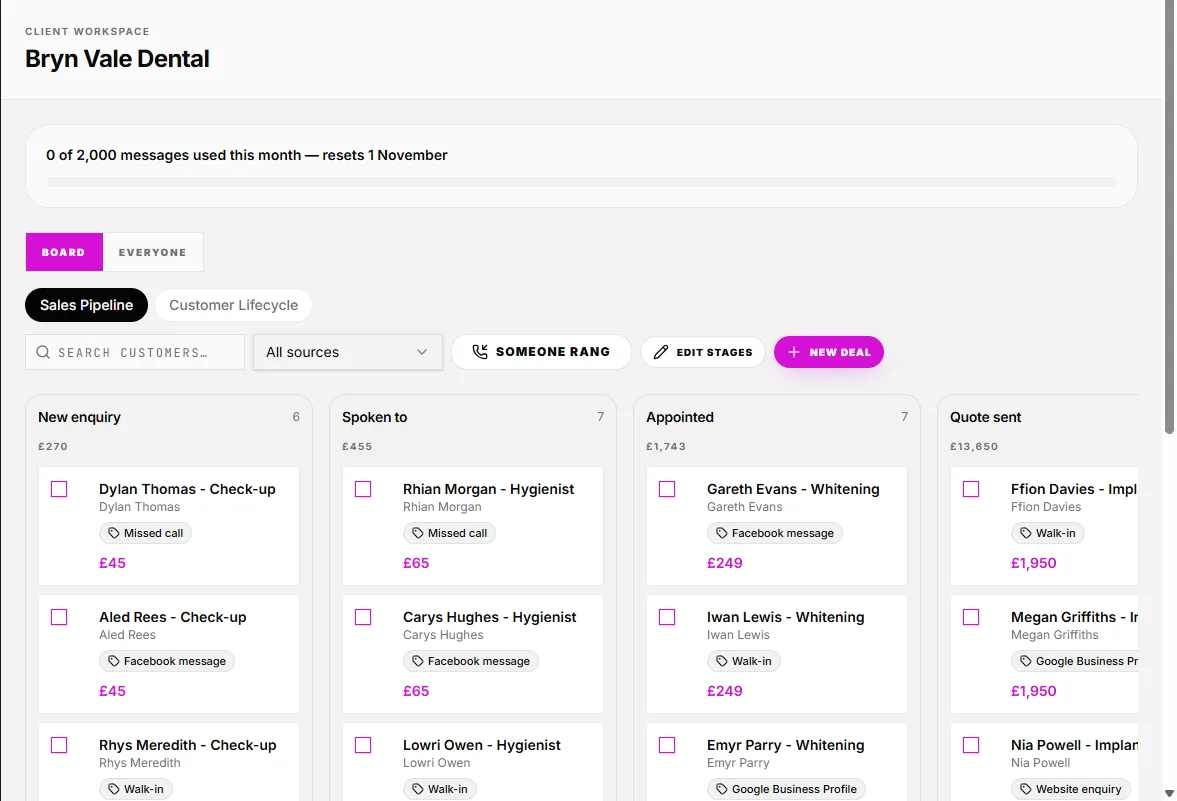The image size is (1177, 801).
Task: Select the Sales Pipeline view
Action: pyautogui.click(x=86, y=305)
